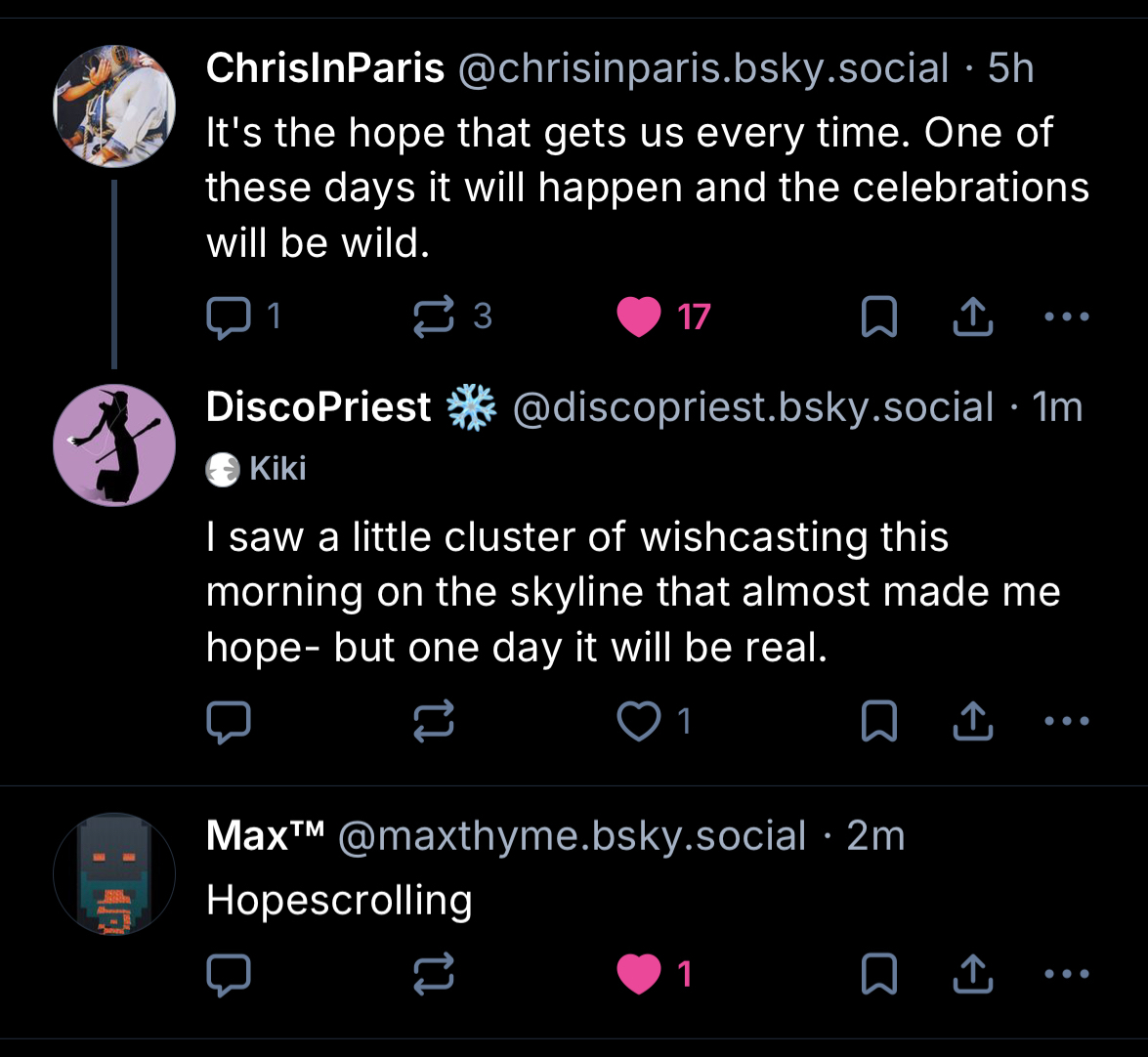1148x1057 pixels.
Task: Open DiscoPriest's purple avatar
Action: (114, 444)
